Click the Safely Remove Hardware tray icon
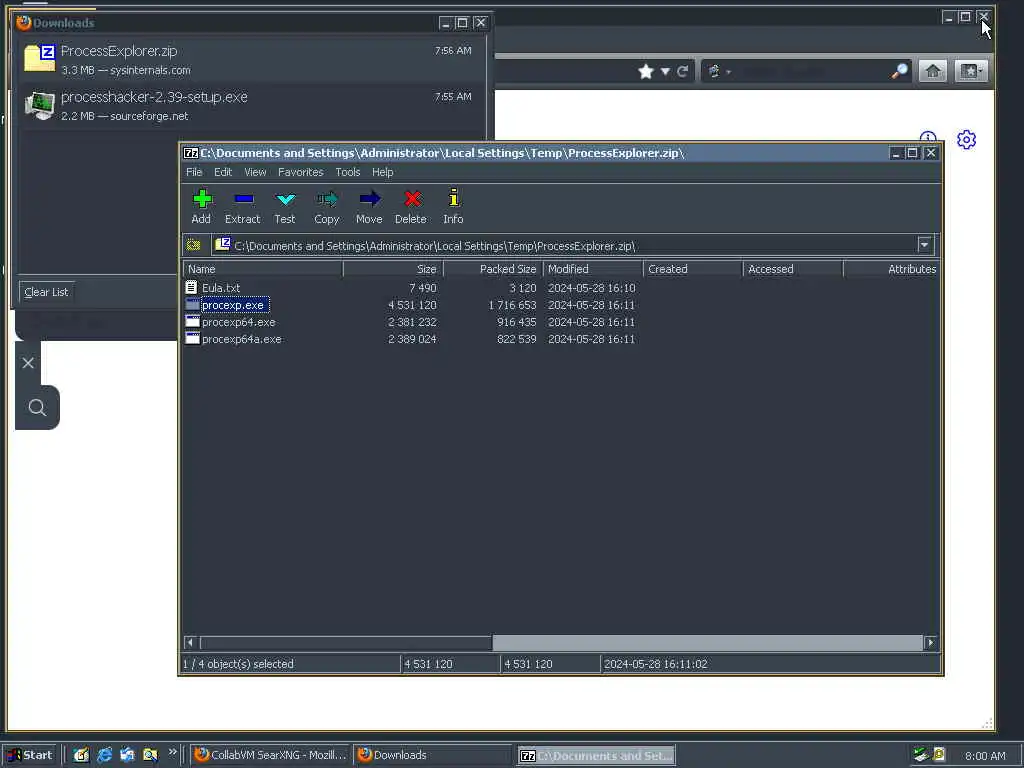 pos(921,755)
